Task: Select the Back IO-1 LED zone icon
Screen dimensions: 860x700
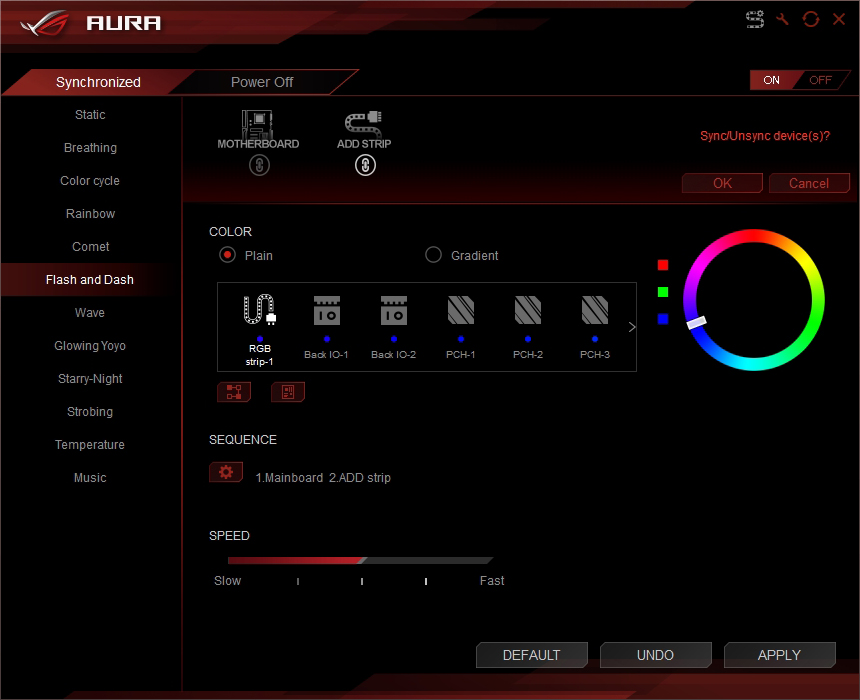Action: click(x=327, y=311)
